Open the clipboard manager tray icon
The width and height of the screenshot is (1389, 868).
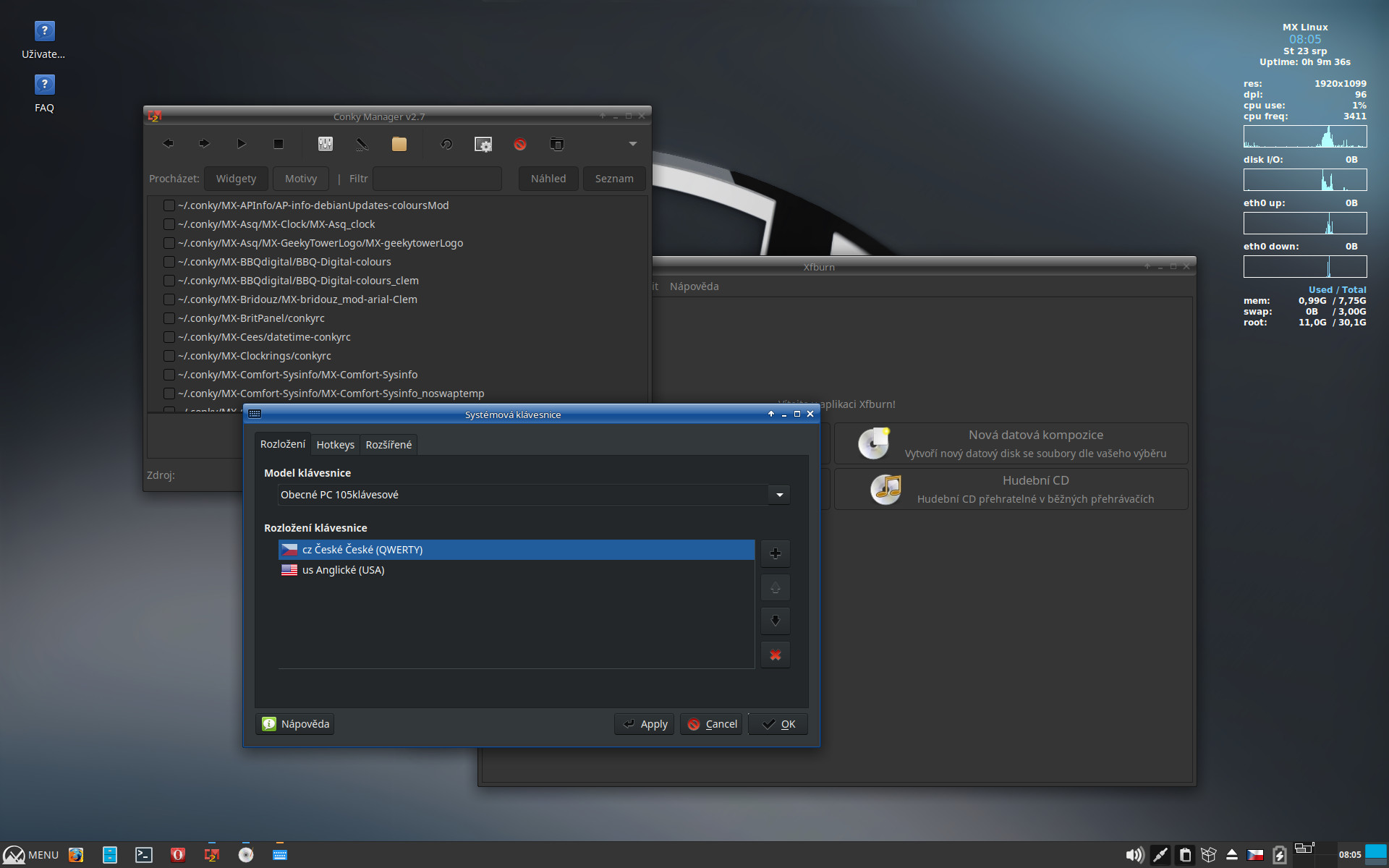[x=1185, y=855]
